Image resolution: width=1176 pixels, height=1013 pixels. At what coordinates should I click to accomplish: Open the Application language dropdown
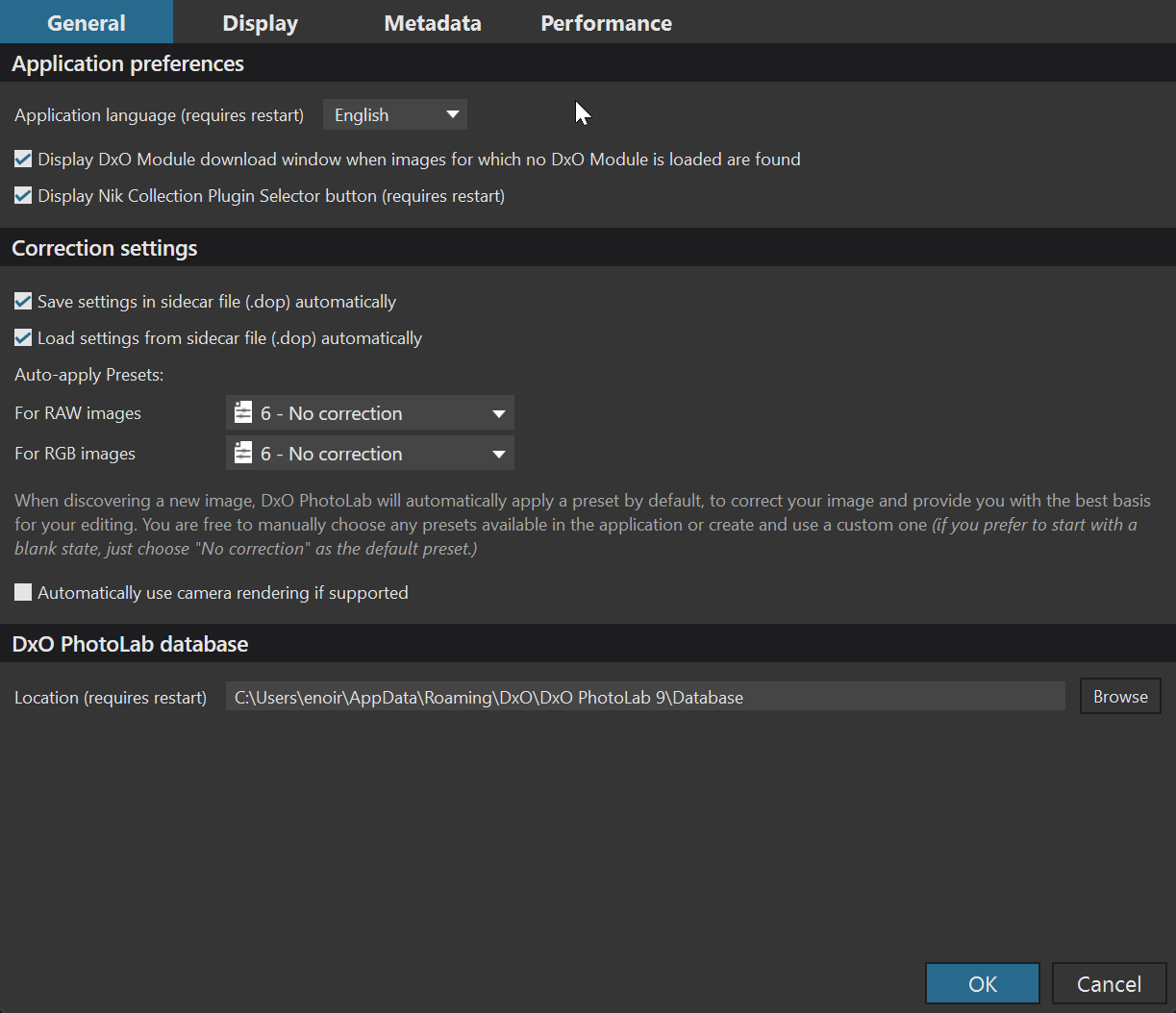pyautogui.click(x=394, y=115)
